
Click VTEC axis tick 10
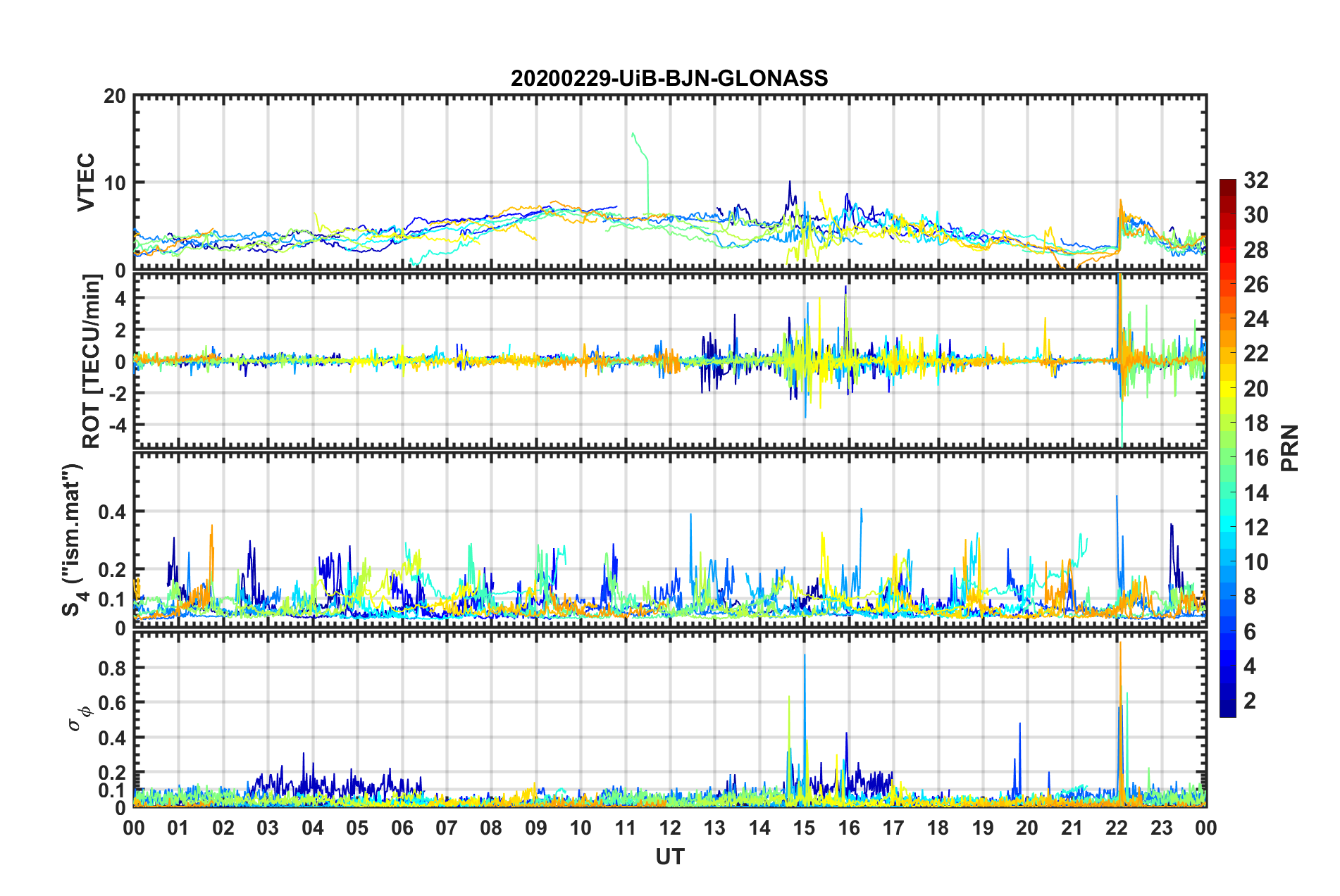(115, 182)
